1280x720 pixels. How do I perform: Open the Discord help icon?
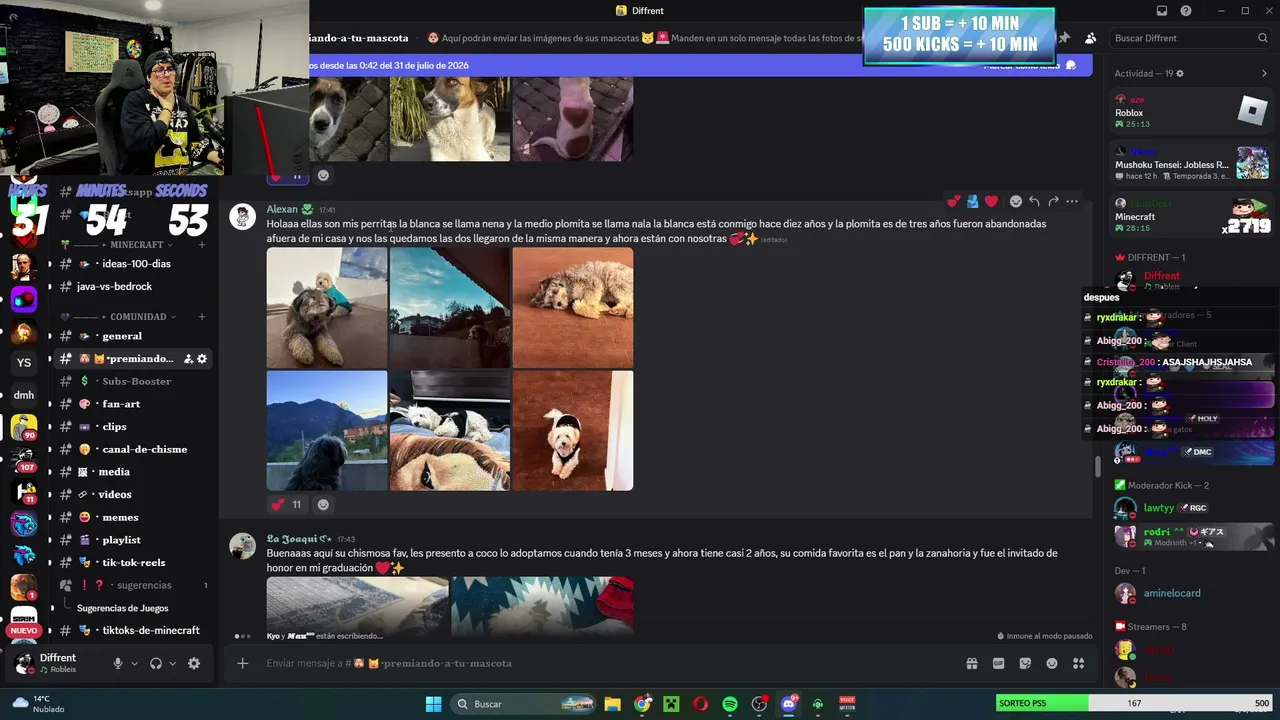tap(1186, 11)
